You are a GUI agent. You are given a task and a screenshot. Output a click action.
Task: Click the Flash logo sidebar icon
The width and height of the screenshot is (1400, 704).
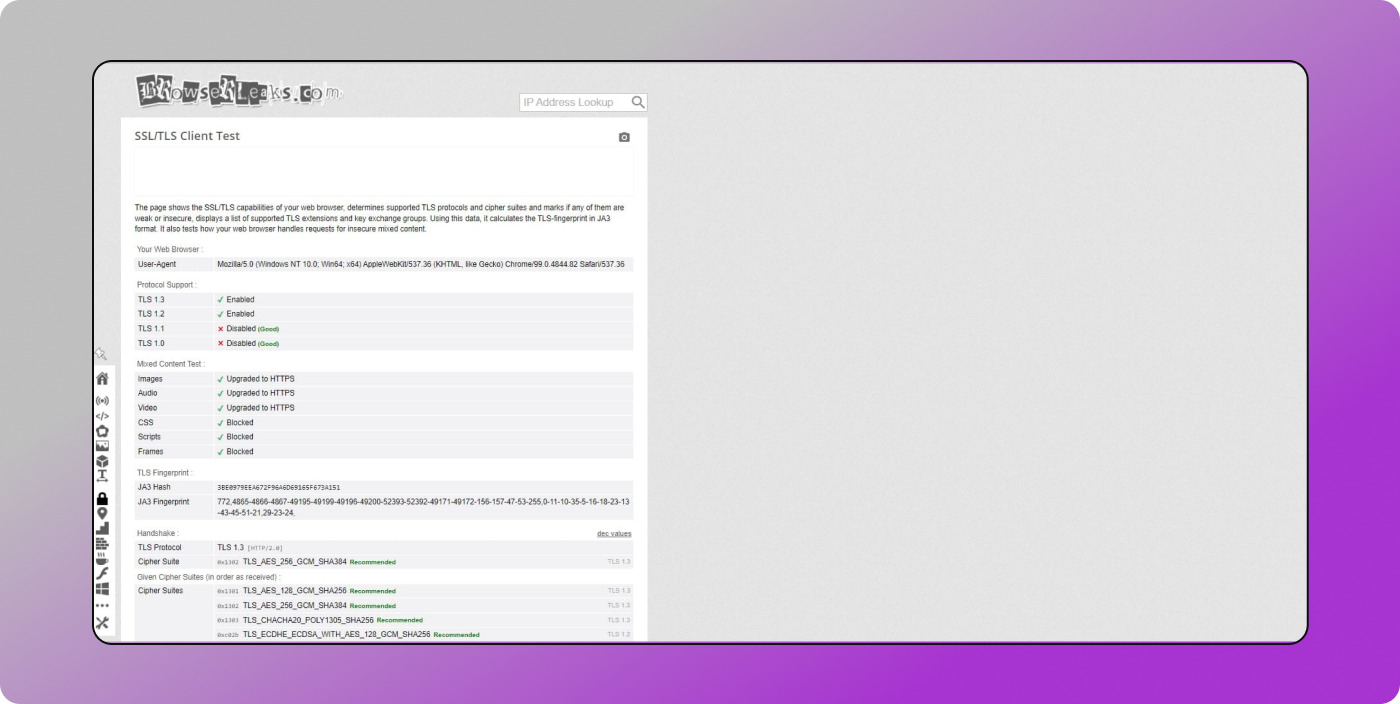coord(102,573)
